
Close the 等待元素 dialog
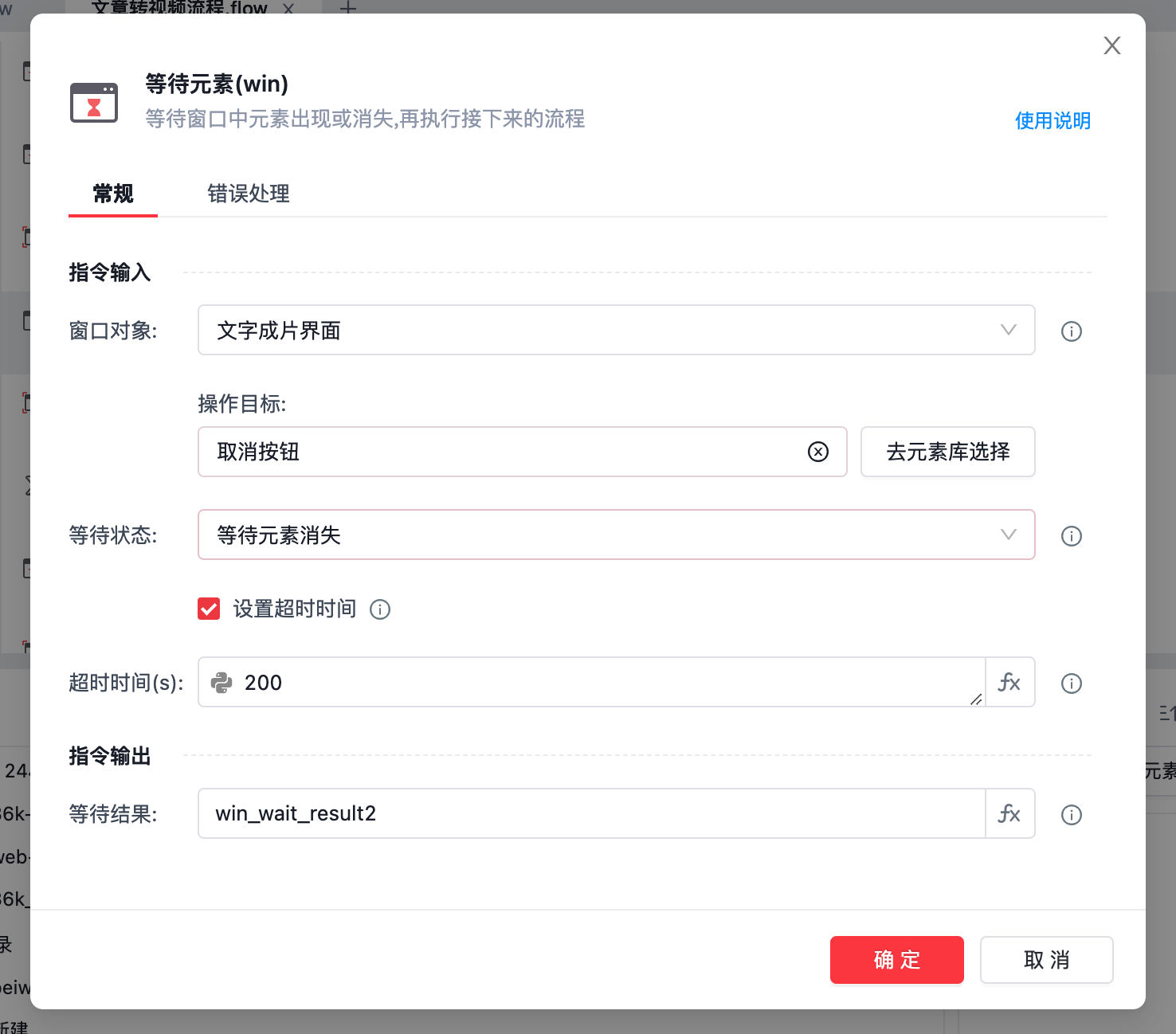(1112, 45)
